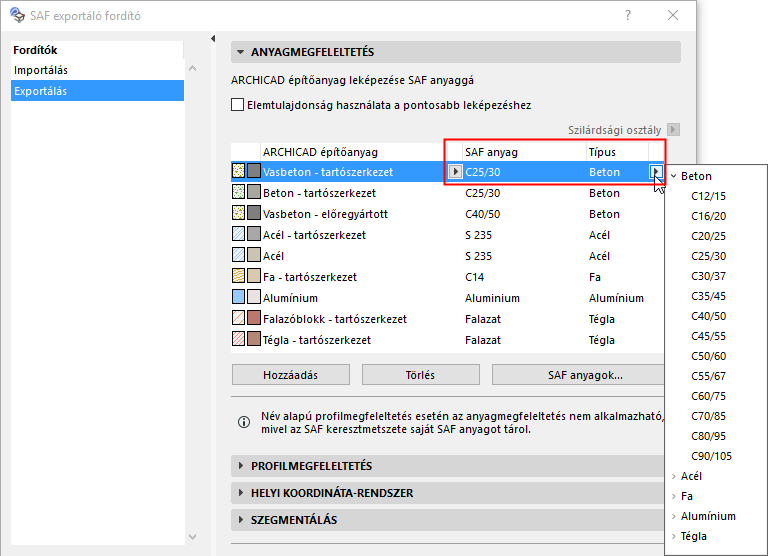
Task: Pick C50/60 from the popup menu
Action: click(708, 356)
